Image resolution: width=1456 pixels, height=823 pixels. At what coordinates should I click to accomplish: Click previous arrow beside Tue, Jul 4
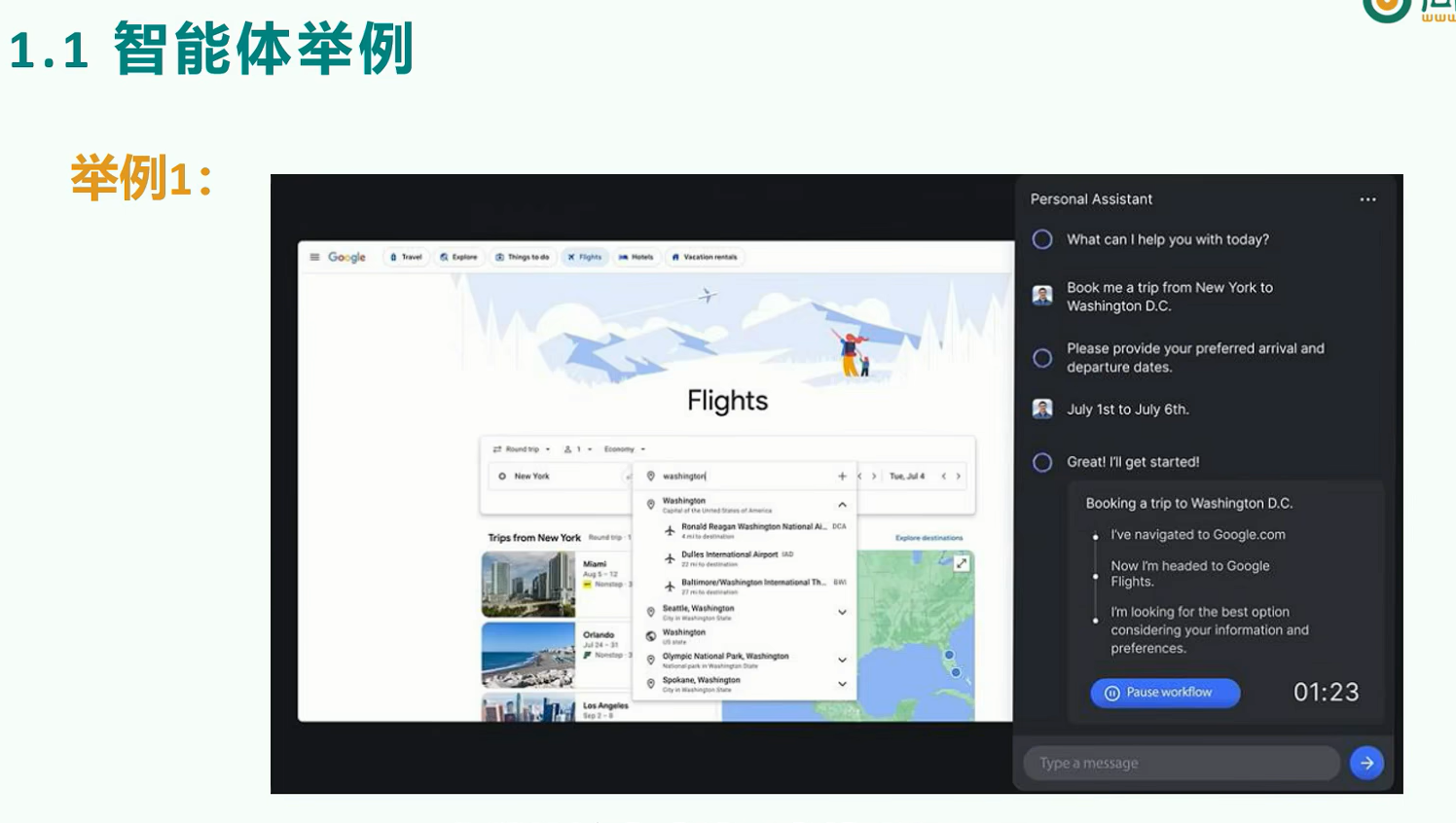(x=943, y=476)
